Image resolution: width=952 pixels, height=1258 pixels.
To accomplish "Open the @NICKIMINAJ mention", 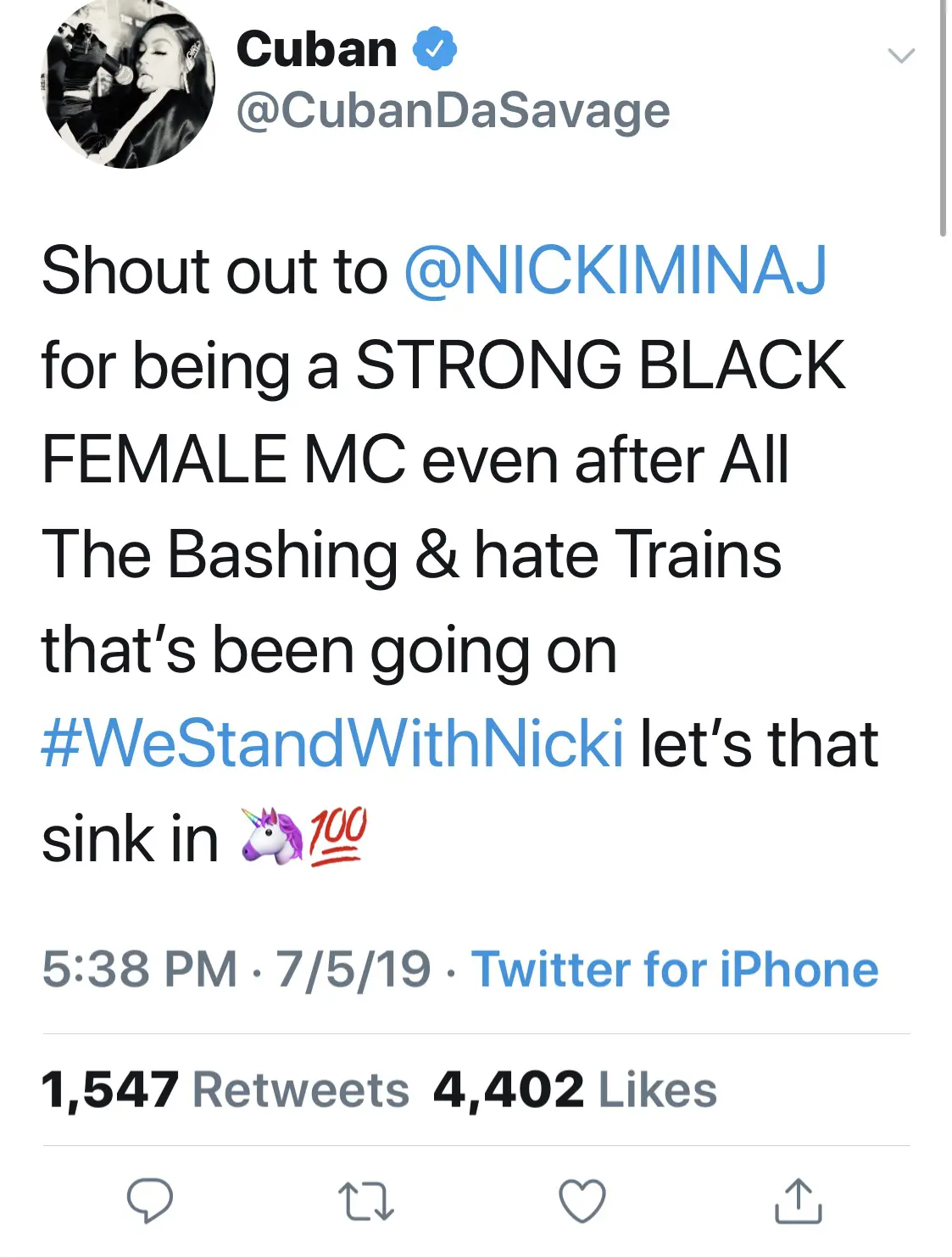I will pos(615,271).
